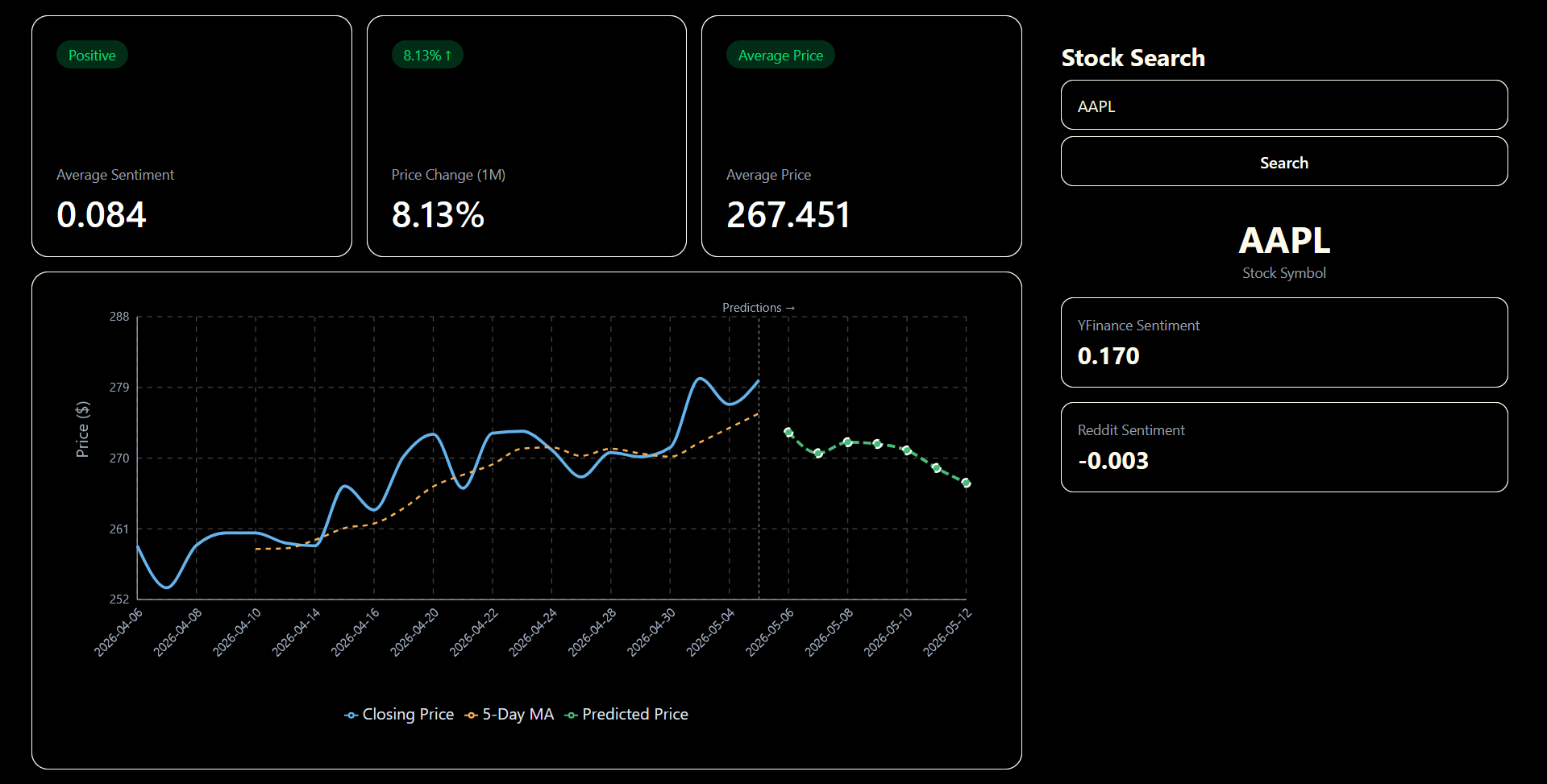The image size is (1547, 784).
Task: Click the 252 y-axis tick label
Action: (119, 599)
